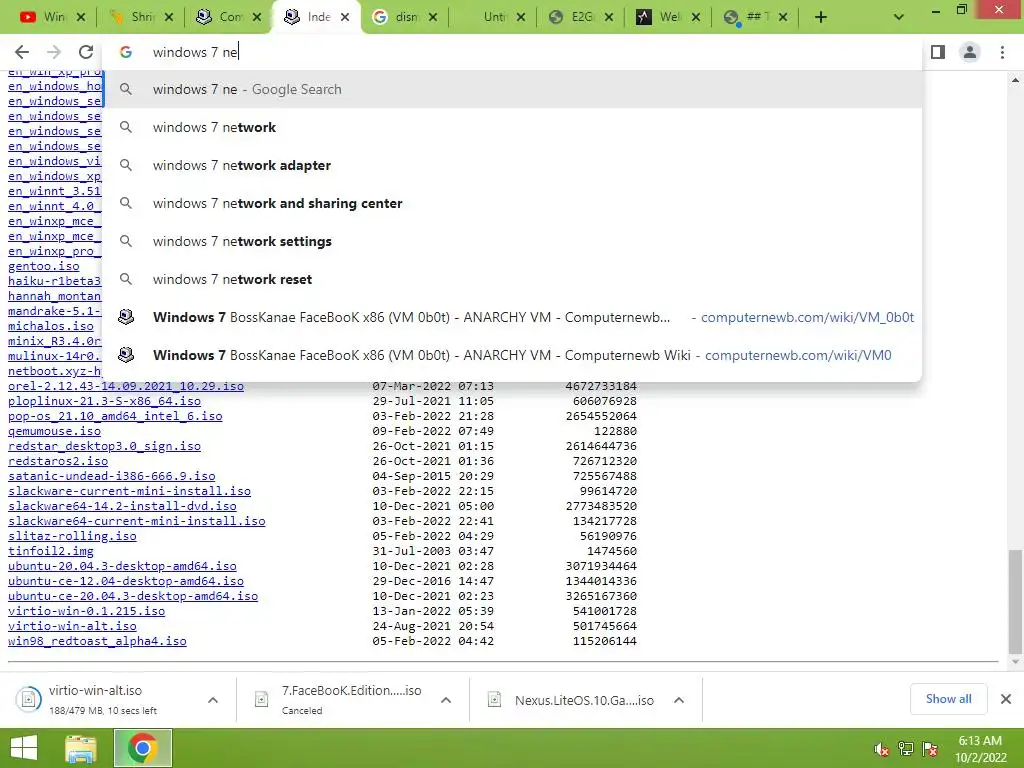The image size is (1024, 768).
Task: Click virtio-win-alt.iso download progress icon
Action: tap(28, 699)
